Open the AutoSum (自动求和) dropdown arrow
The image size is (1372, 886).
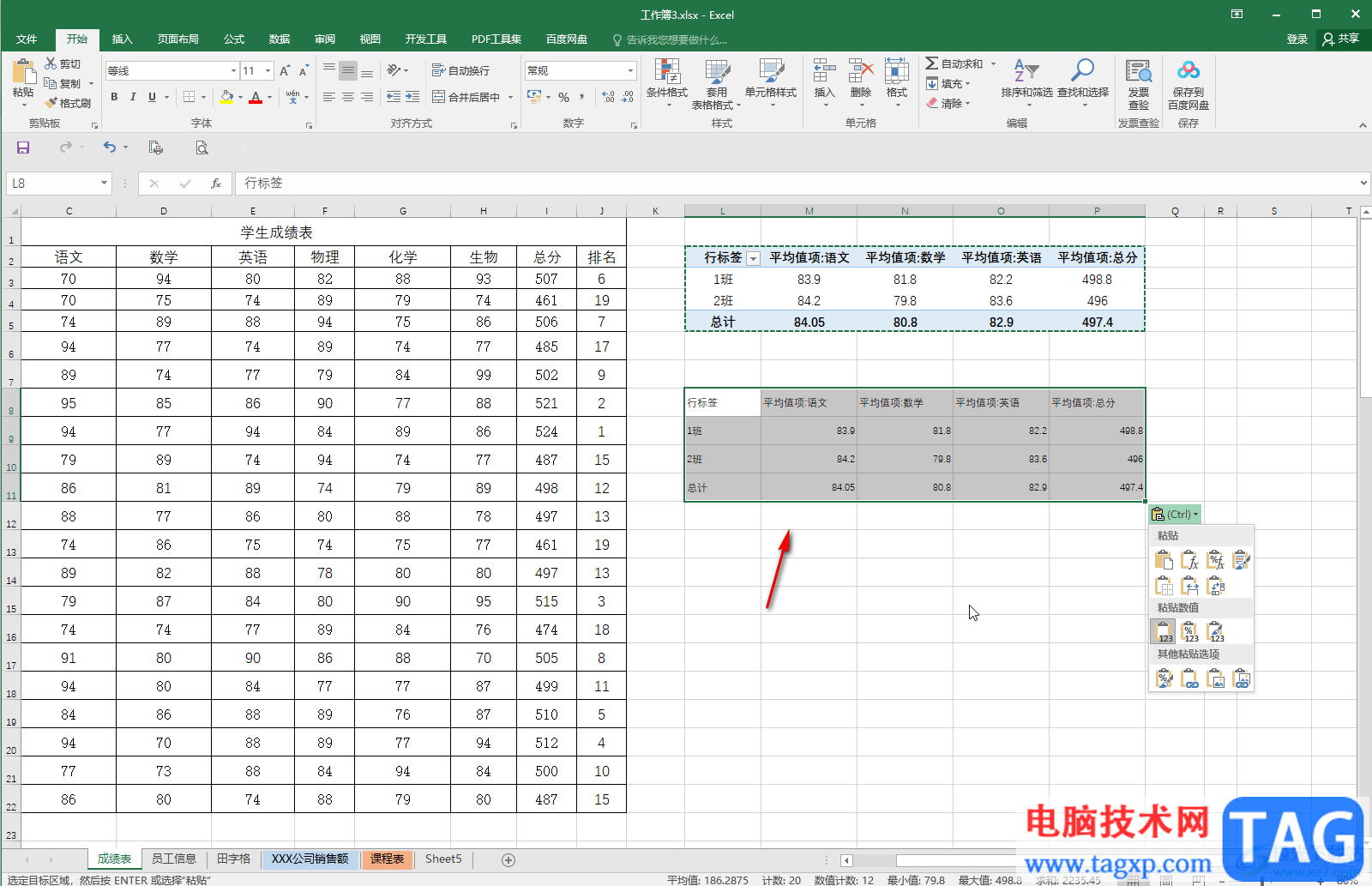pos(994,63)
